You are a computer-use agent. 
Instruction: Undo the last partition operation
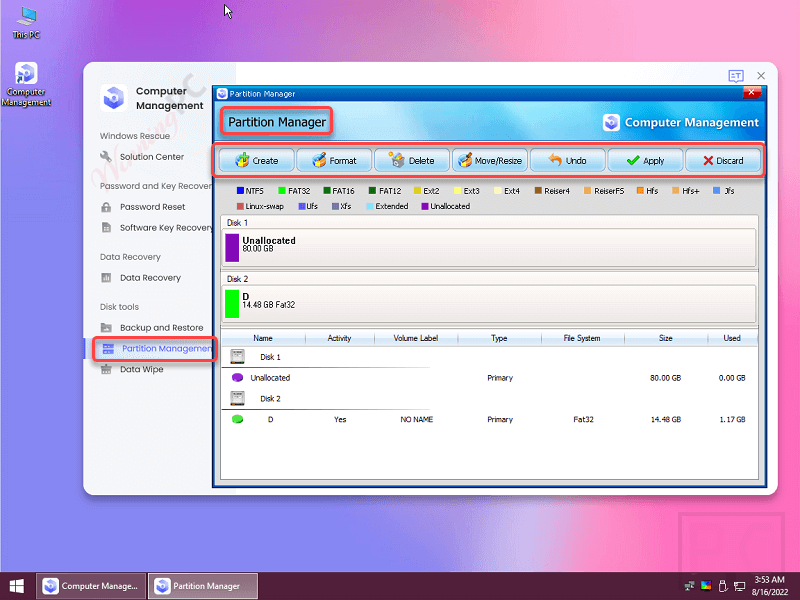[x=567, y=160]
